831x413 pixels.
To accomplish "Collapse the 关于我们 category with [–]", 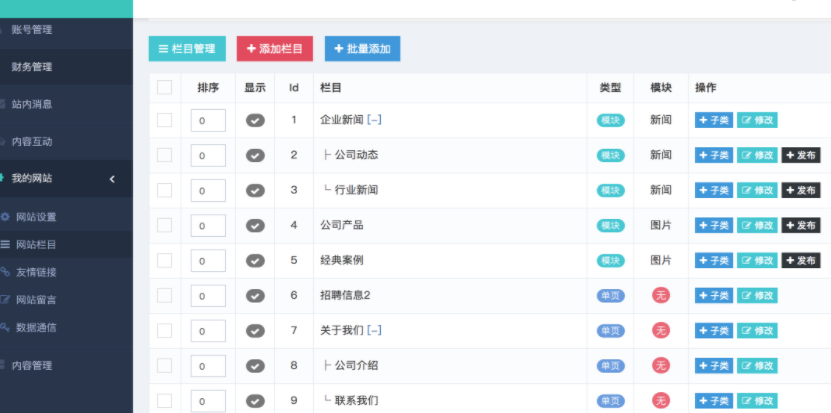I will click(x=374, y=330).
